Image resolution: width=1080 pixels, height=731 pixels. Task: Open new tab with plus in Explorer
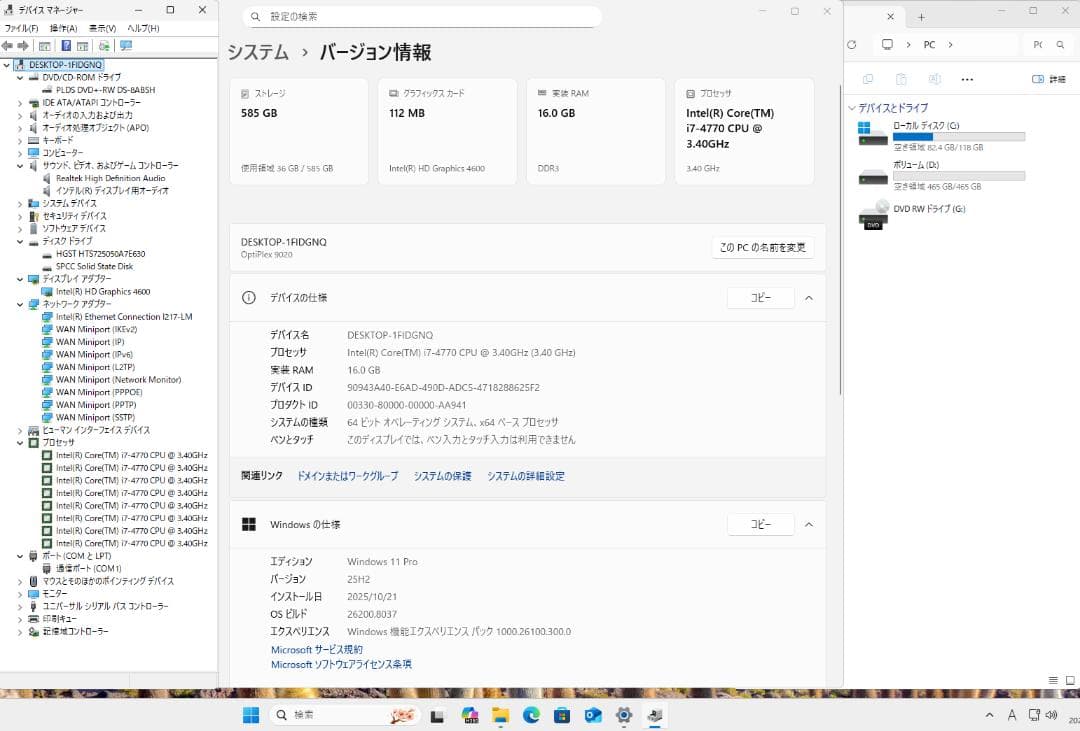click(921, 17)
